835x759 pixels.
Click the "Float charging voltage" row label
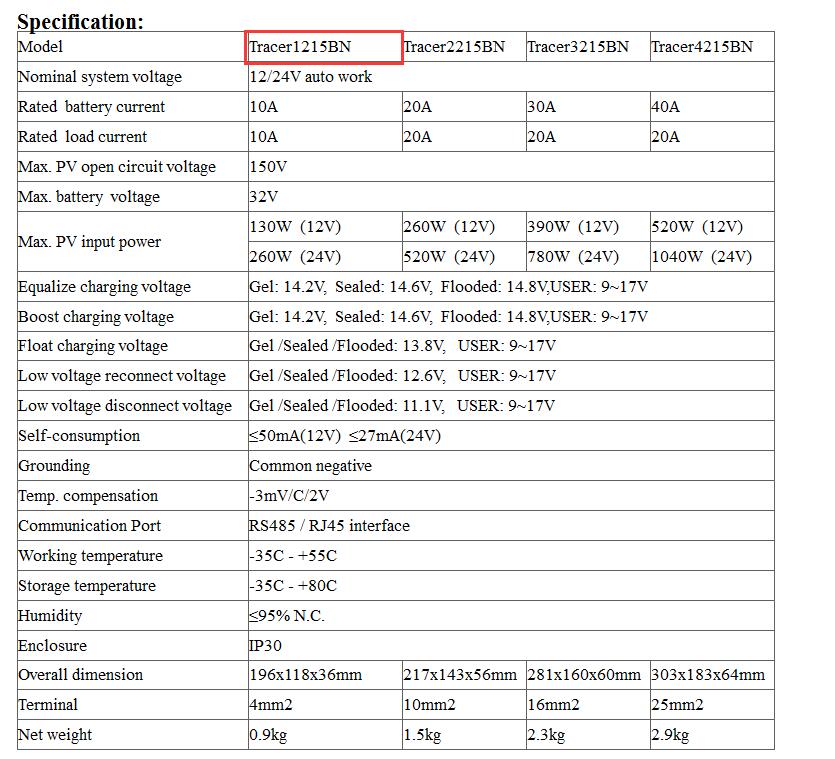(x=93, y=346)
